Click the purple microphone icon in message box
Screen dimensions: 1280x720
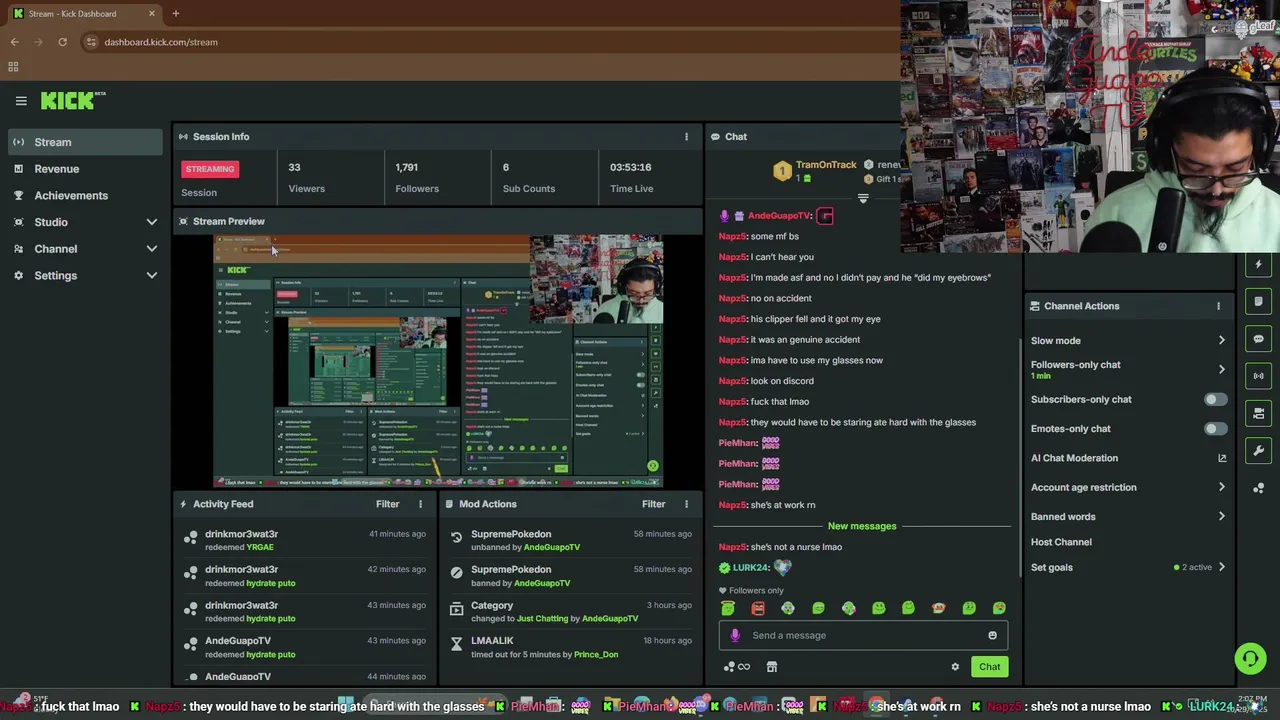[735, 635]
